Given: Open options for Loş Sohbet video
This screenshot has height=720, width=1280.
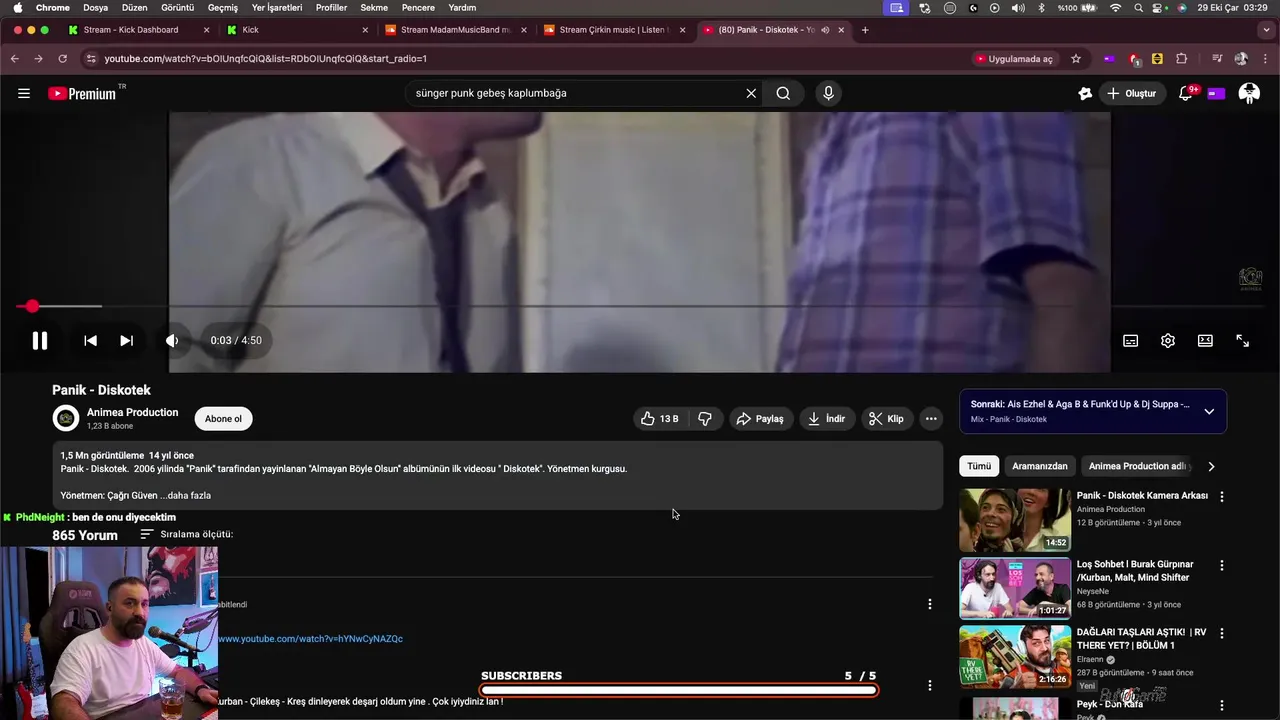Looking at the screenshot, I should tap(1221, 565).
